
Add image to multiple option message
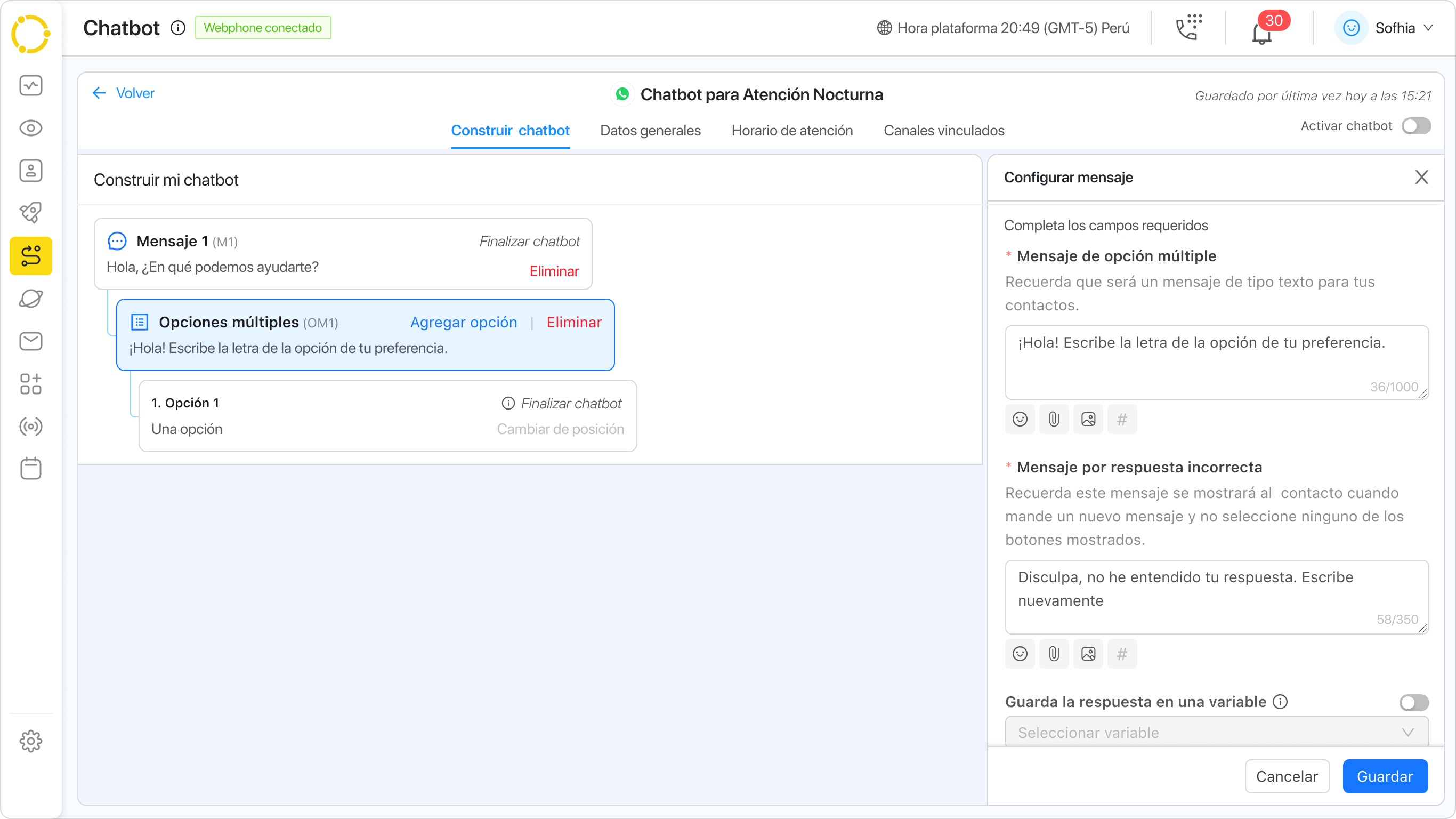(x=1088, y=419)
